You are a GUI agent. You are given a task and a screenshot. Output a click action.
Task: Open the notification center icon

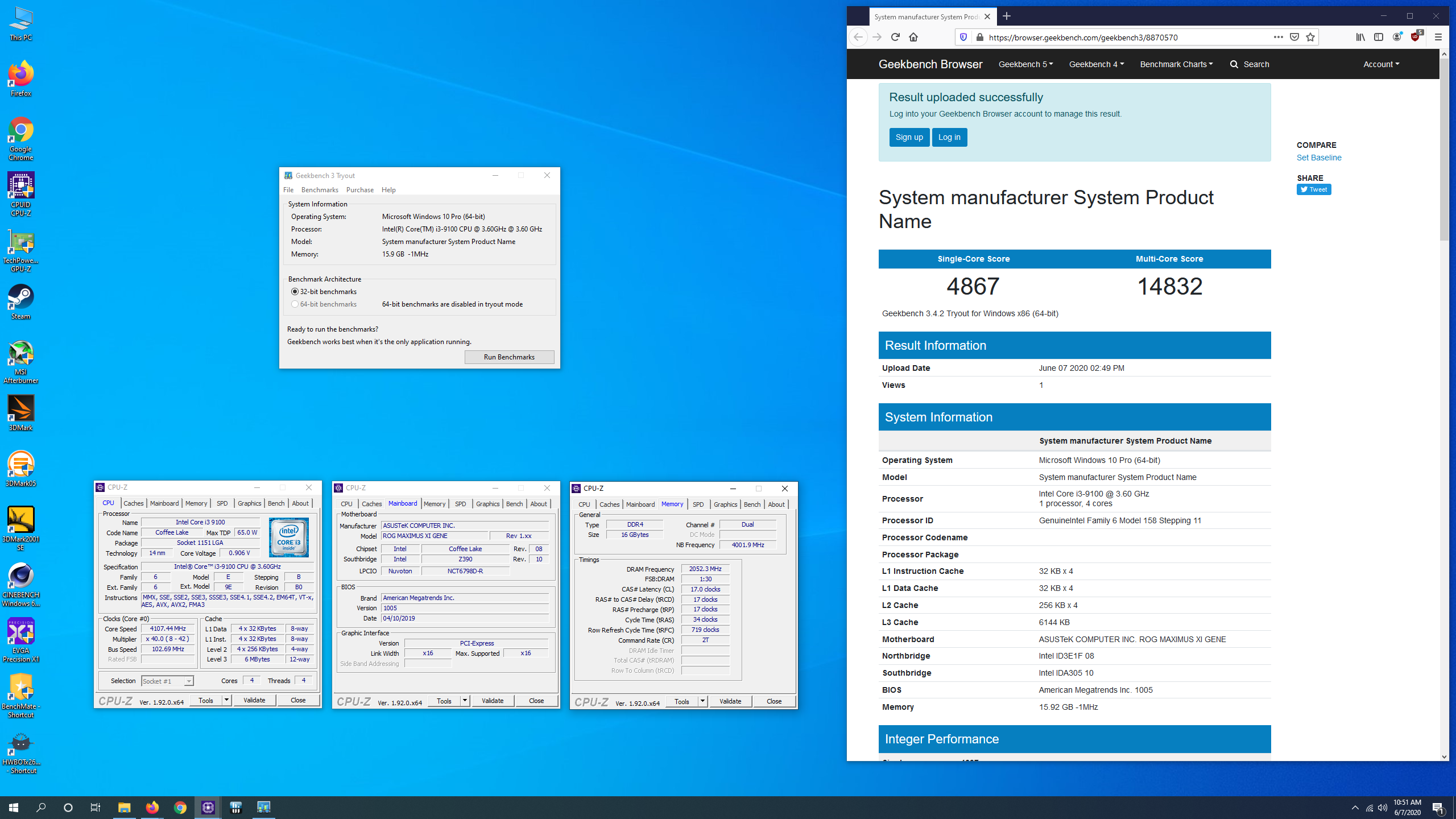click(x=1438, y=808)
